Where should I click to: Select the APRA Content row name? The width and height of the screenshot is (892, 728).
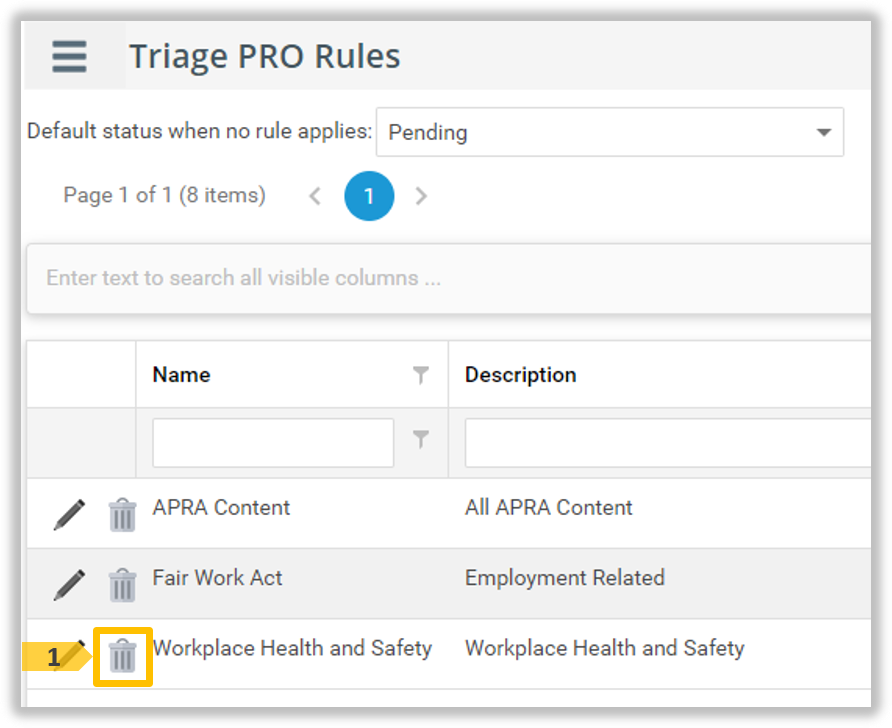click(221, 508)
